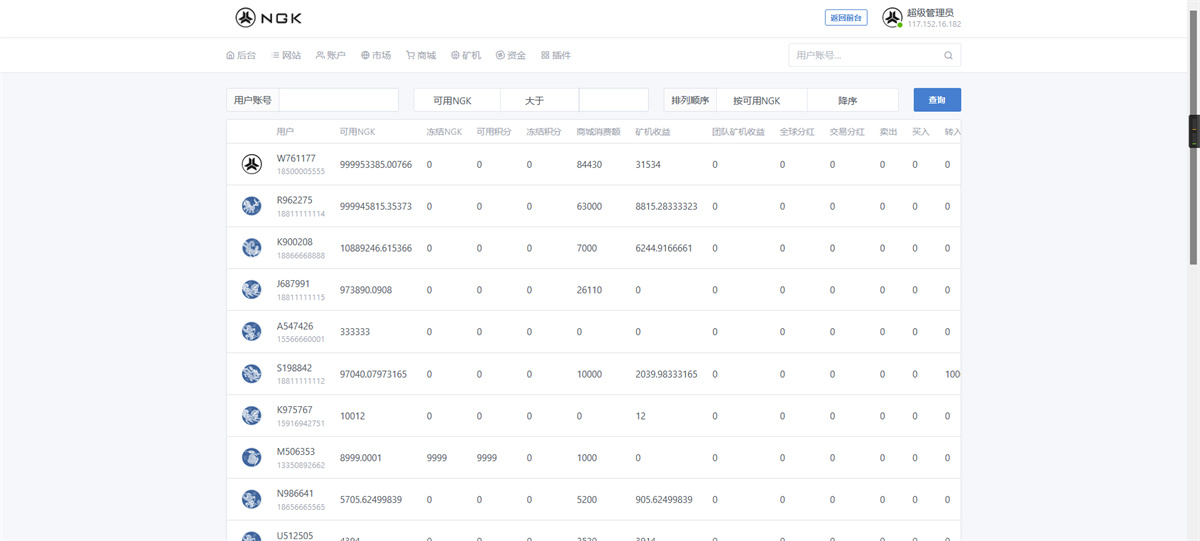
Task: Open the 后台 home menu
Action: click(241, 55)
